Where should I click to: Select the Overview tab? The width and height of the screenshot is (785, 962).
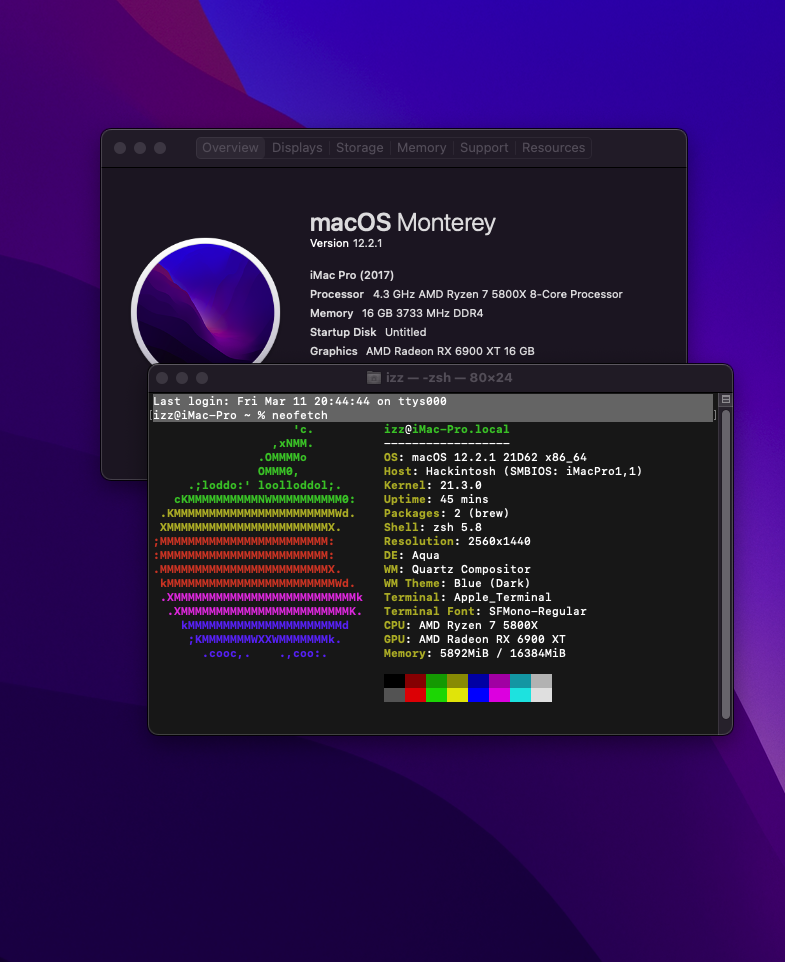coord(230,148)
